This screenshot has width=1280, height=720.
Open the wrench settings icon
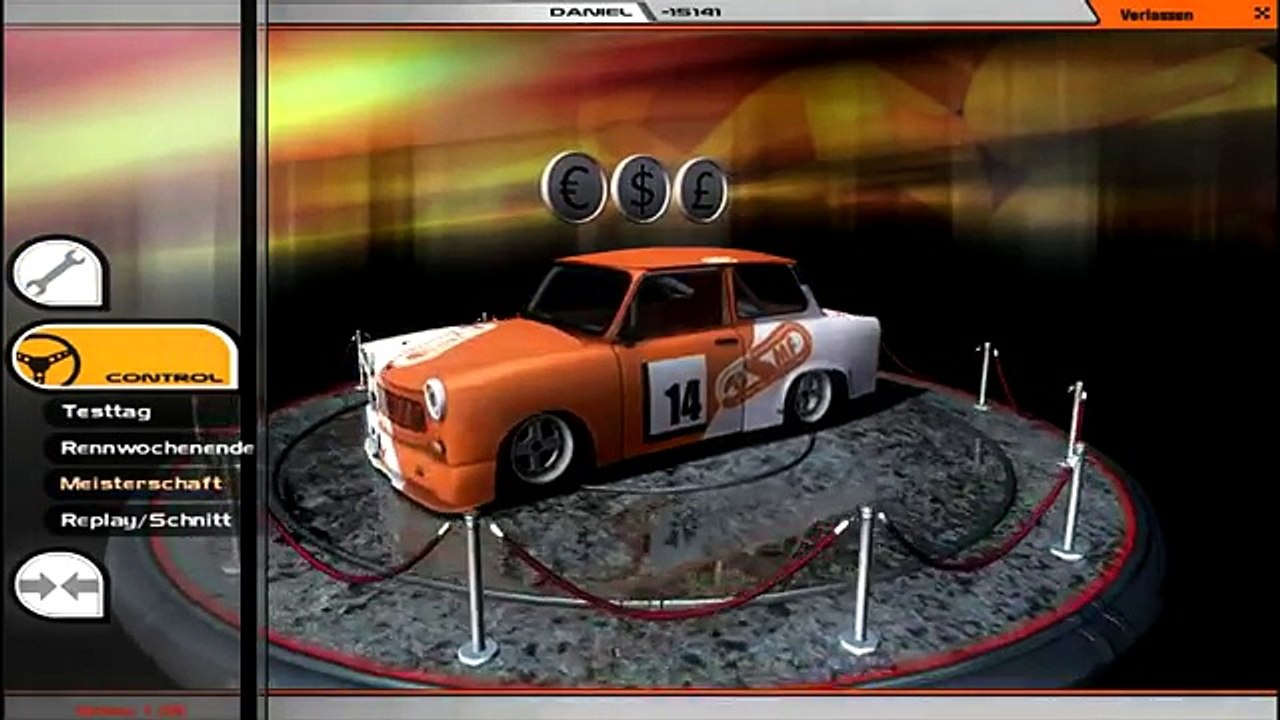coord(58,273)
